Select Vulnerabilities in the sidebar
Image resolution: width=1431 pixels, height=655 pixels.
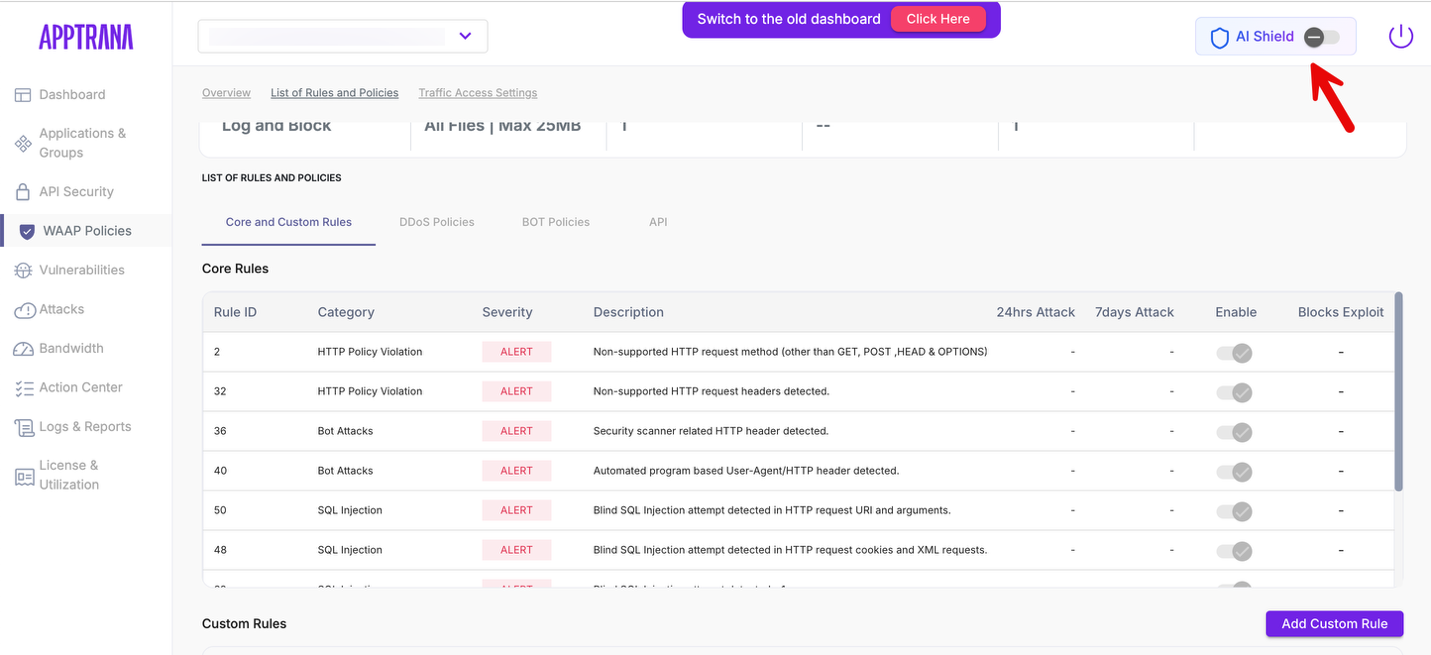coord(81,269)
